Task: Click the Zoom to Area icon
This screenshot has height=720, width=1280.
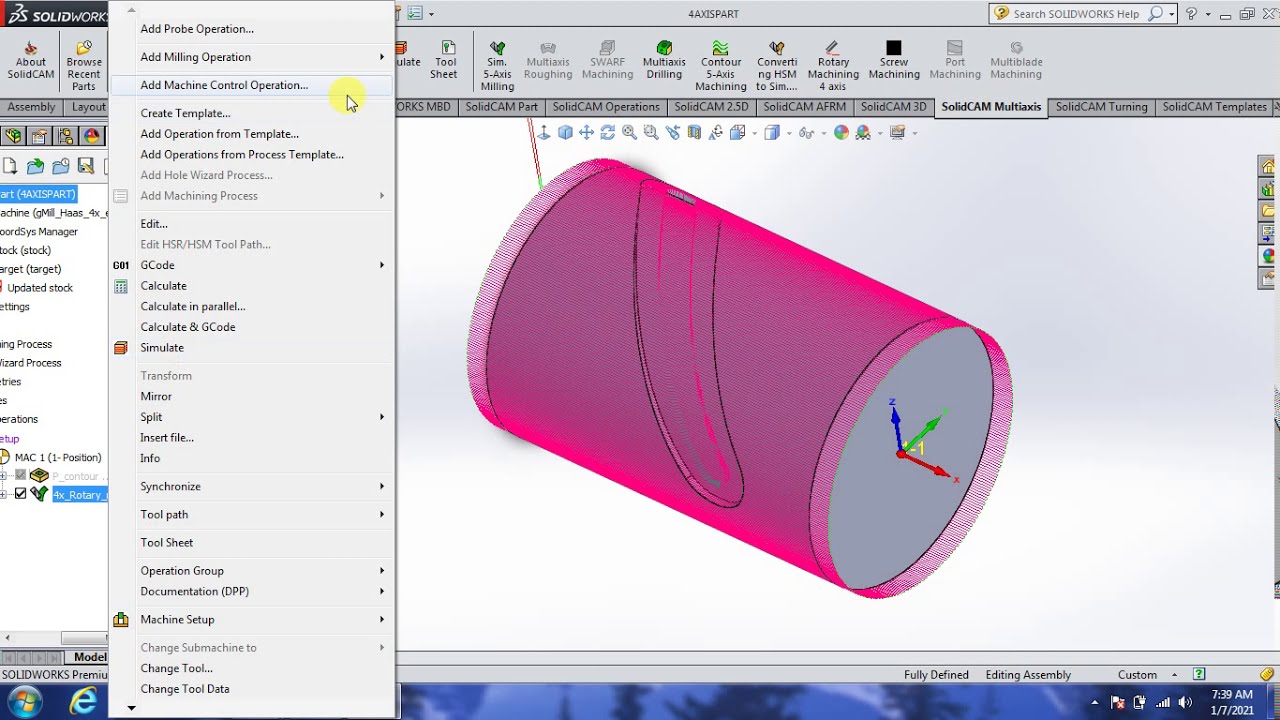Action: [x=651, y=132]
